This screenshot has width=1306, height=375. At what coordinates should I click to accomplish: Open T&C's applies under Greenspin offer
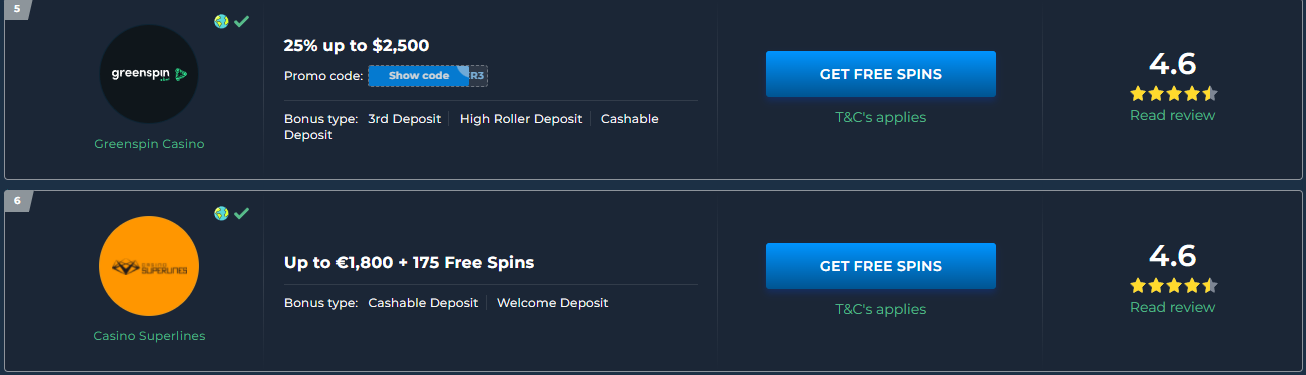tap(881, 117)
